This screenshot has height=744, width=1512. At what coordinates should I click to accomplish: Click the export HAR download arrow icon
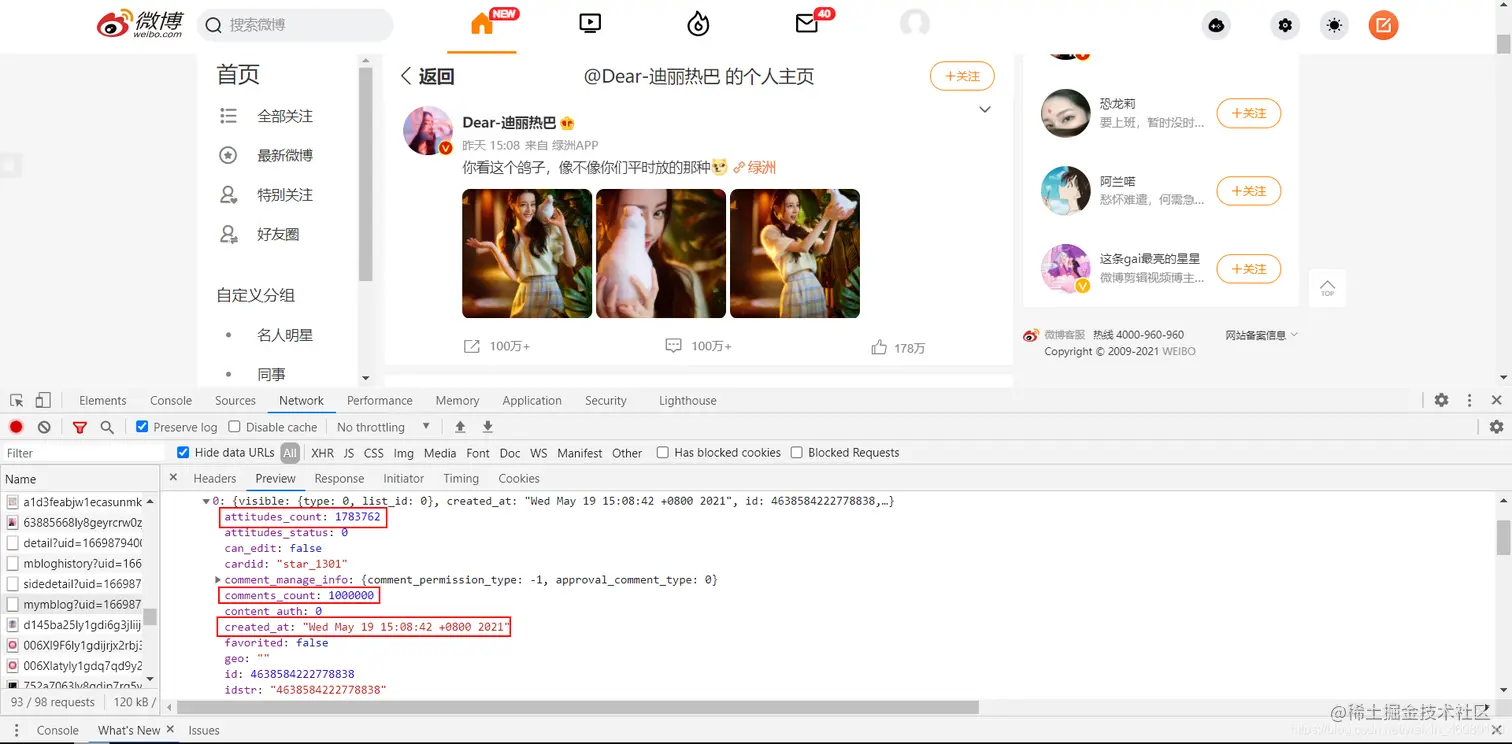click(x=488, y=427)
